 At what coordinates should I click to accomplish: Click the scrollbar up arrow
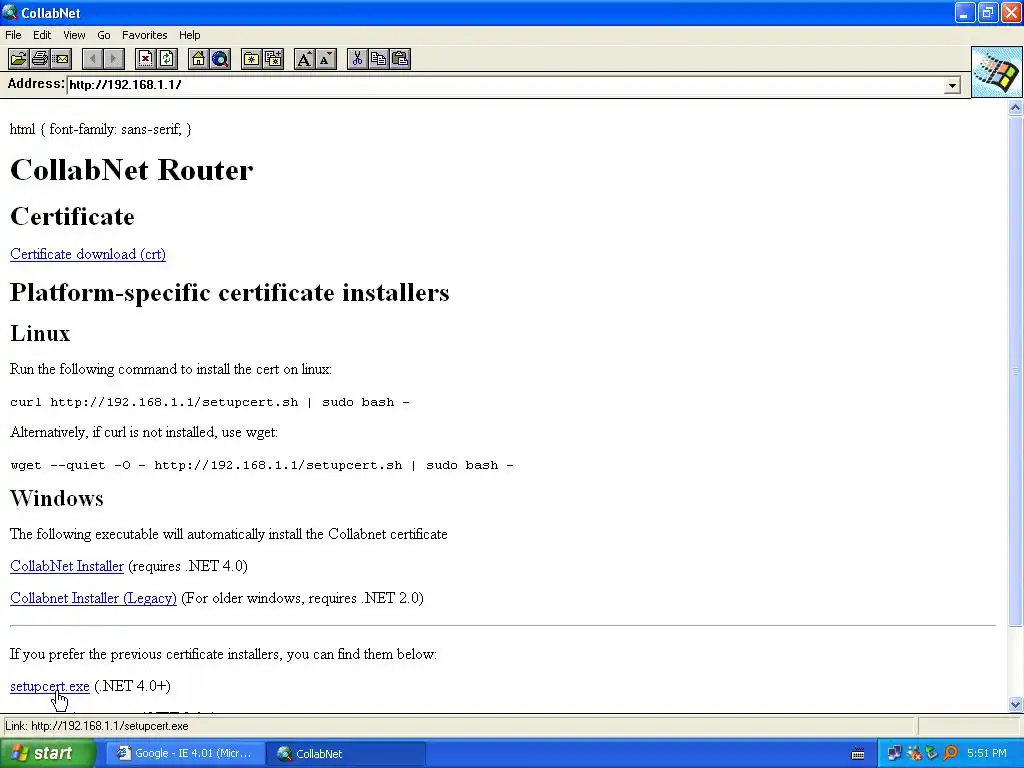[x=1016, y=108]
